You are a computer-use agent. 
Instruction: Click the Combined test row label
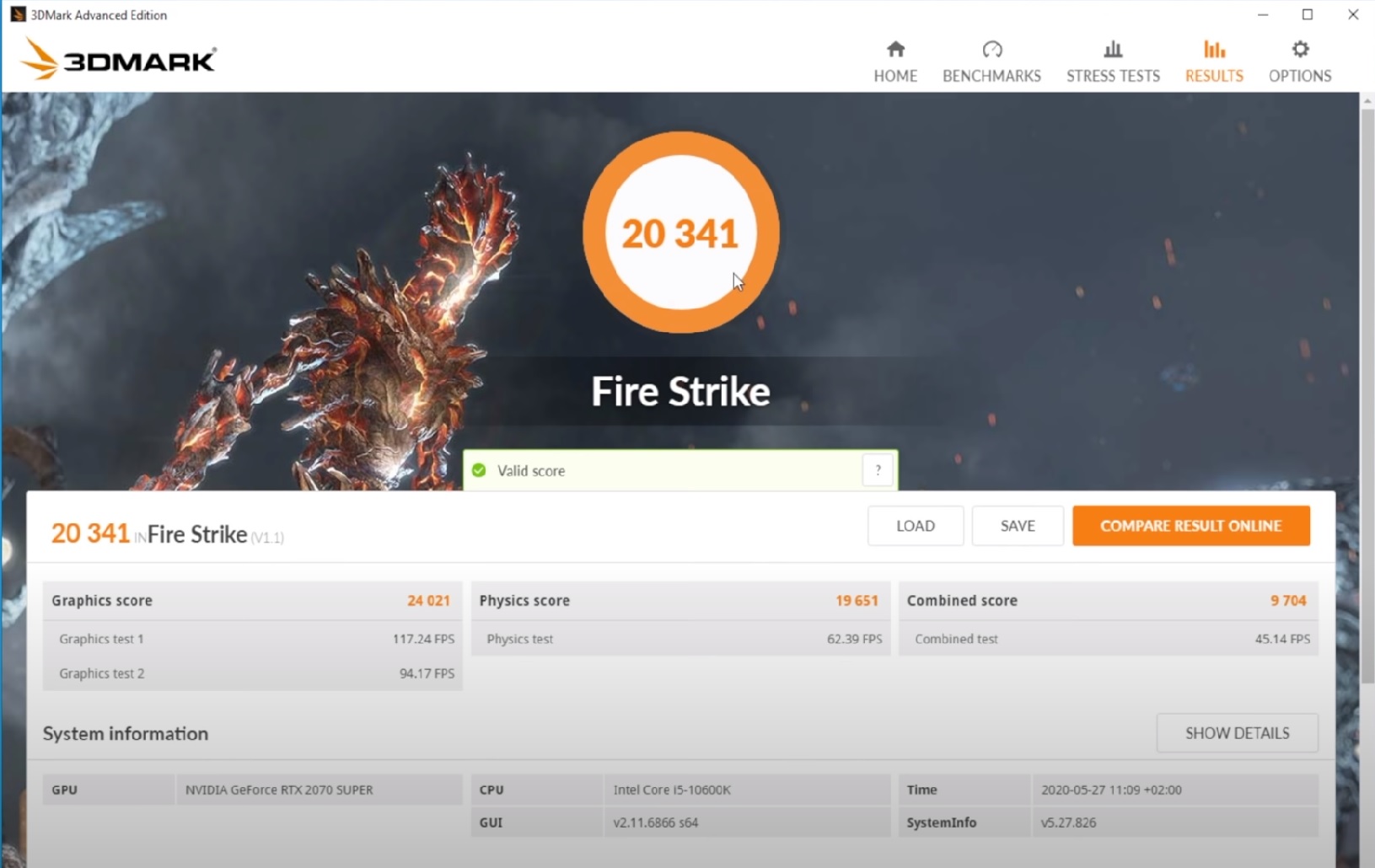pos(956,639)
